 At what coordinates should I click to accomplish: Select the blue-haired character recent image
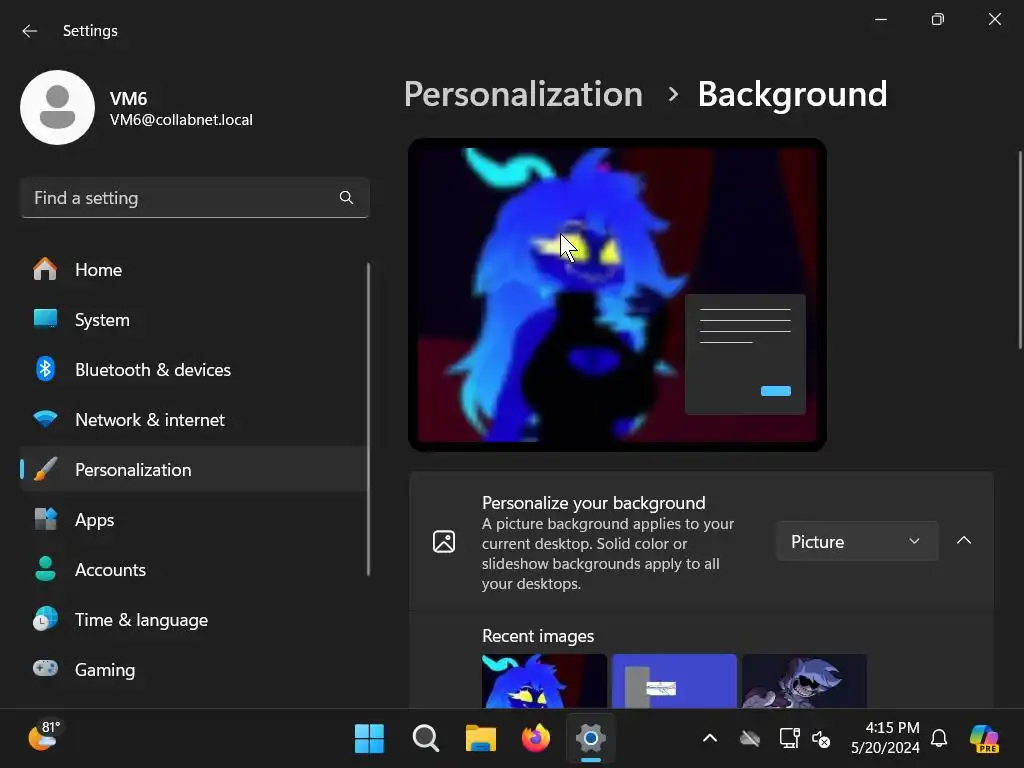[x=544, y=680]
